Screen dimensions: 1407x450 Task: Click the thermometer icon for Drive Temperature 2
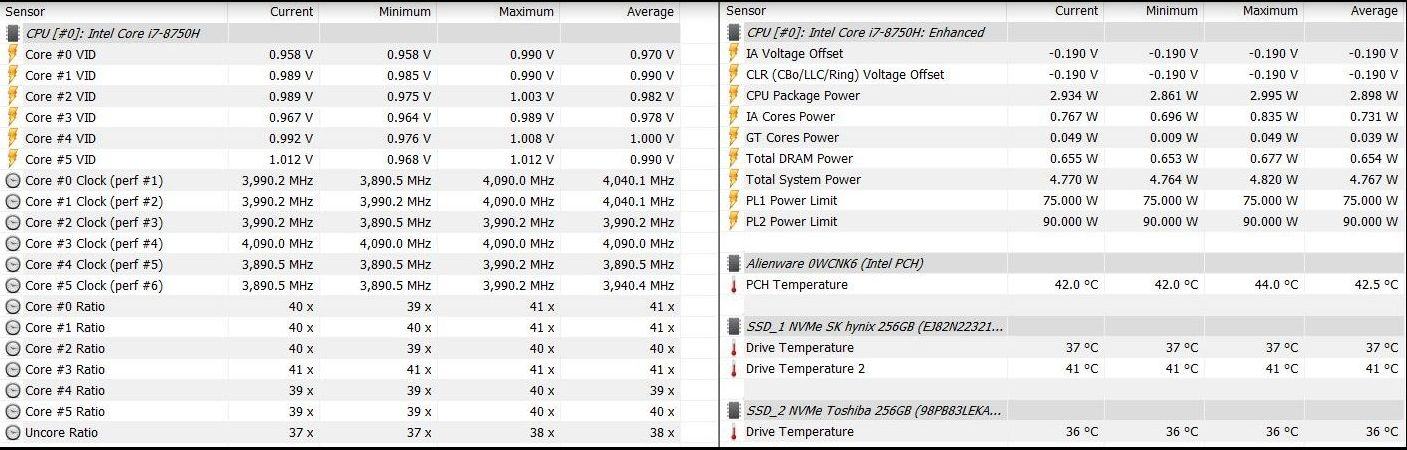pos(733,369)
